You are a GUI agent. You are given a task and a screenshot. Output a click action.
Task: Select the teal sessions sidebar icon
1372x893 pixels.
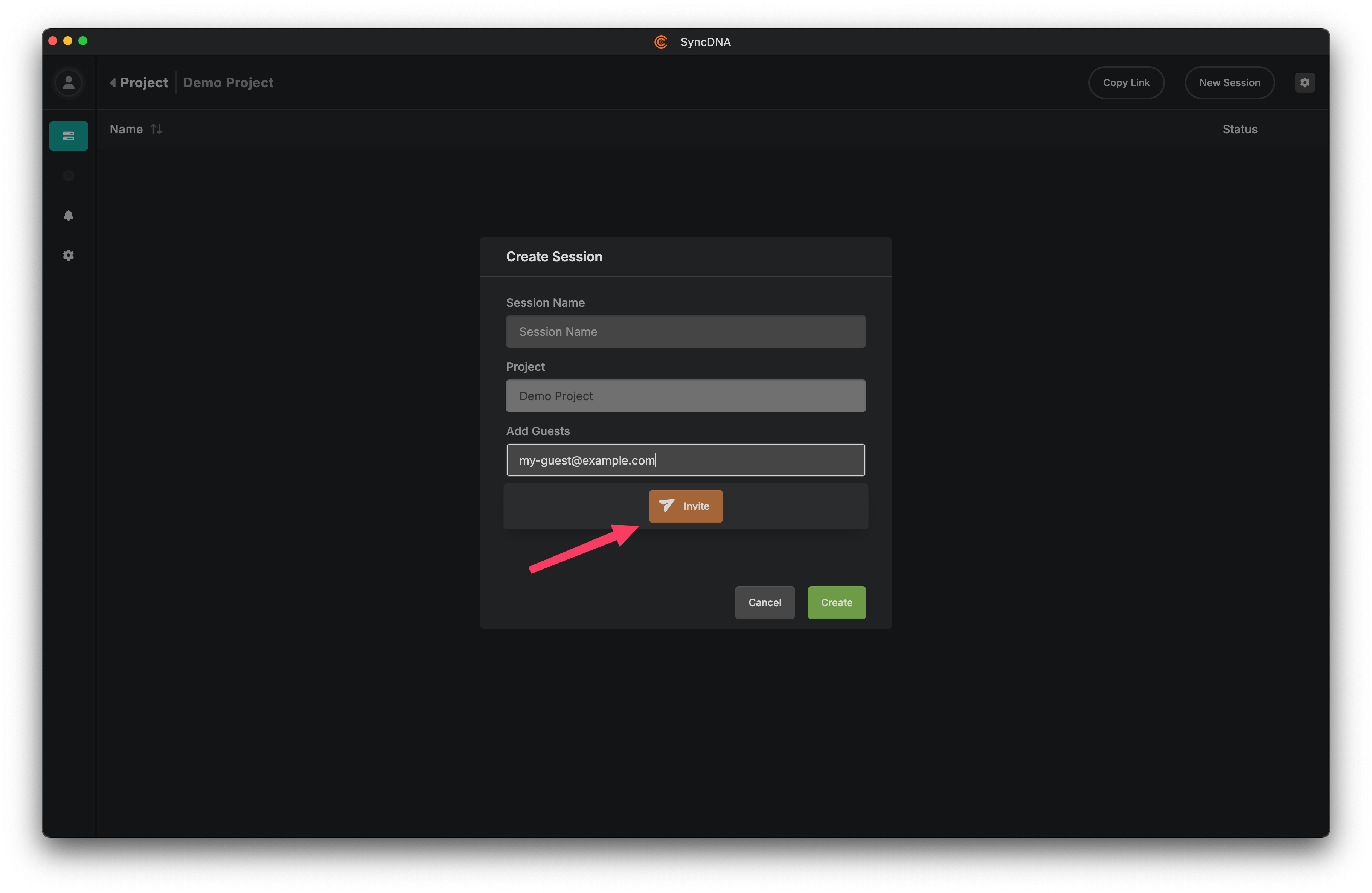point(69,136)
